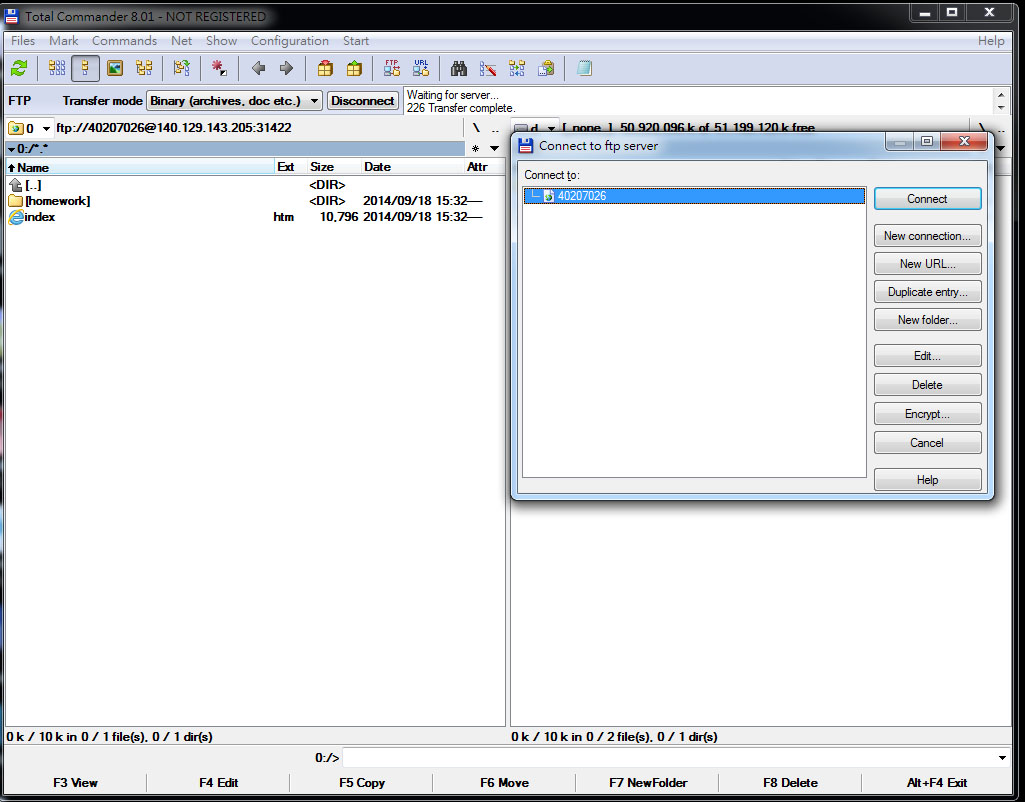Click the FTP log scroll down arrow

point(1001,108)
